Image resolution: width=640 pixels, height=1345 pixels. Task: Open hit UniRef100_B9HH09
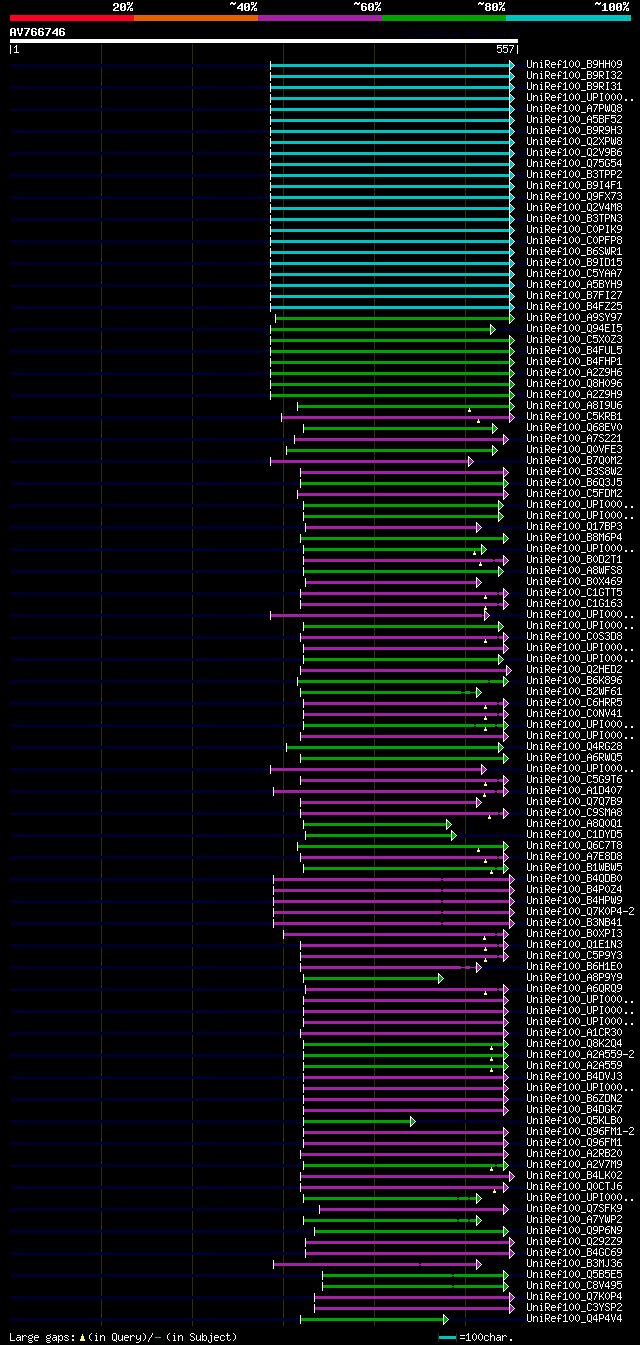point(576,65)
